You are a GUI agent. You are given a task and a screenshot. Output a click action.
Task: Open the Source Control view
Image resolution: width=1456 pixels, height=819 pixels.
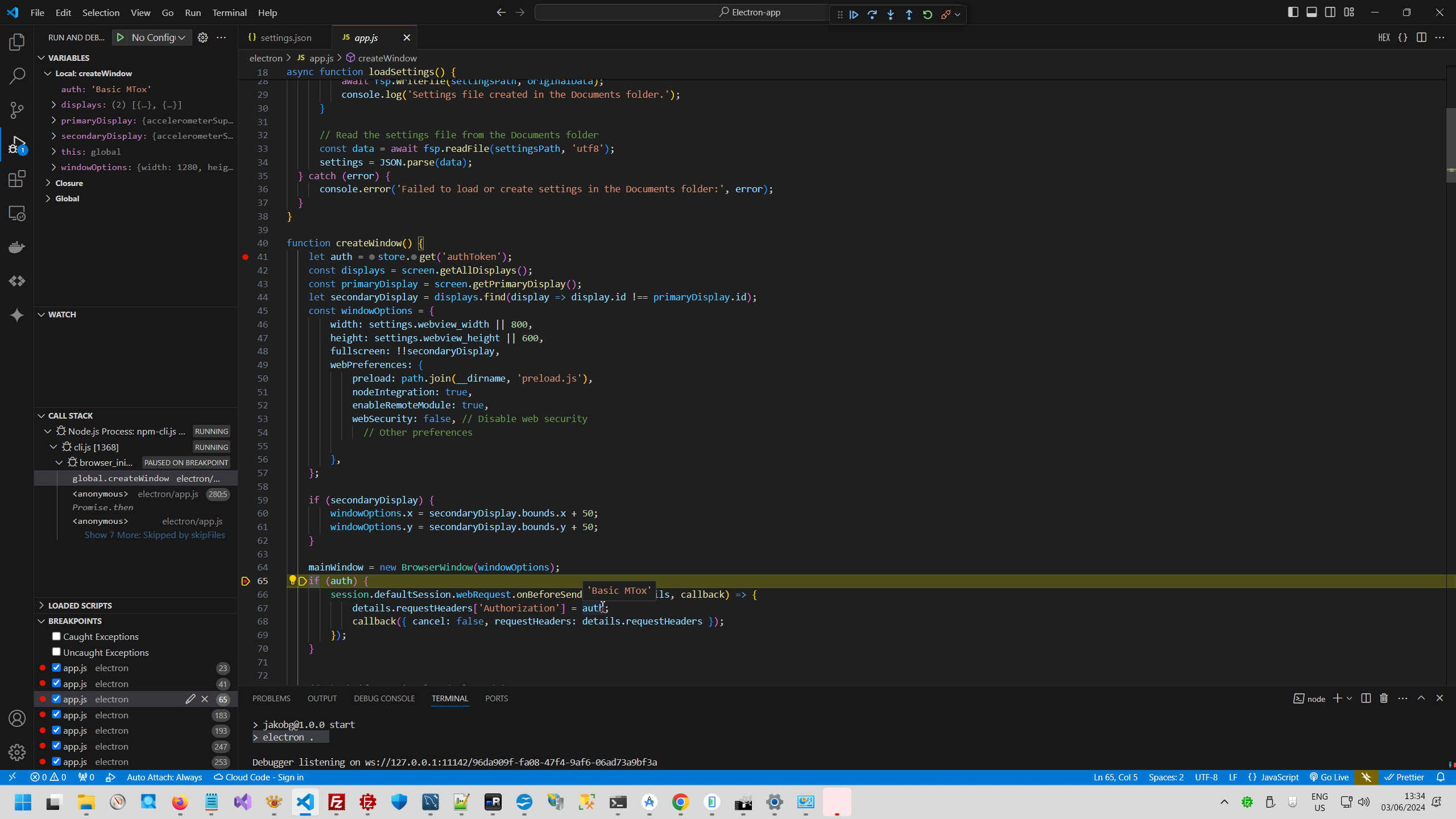click(17, 110)
